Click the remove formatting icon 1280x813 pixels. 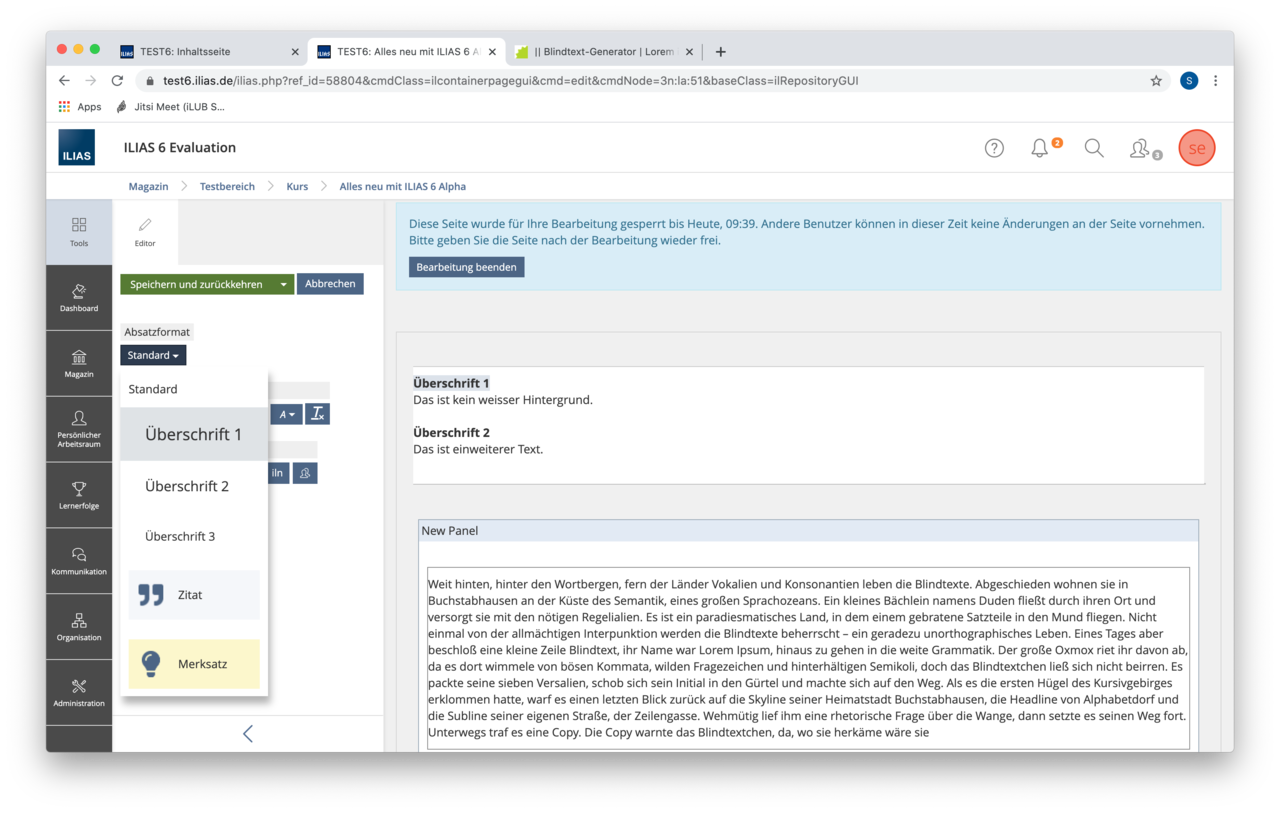[x=317, y=414]
